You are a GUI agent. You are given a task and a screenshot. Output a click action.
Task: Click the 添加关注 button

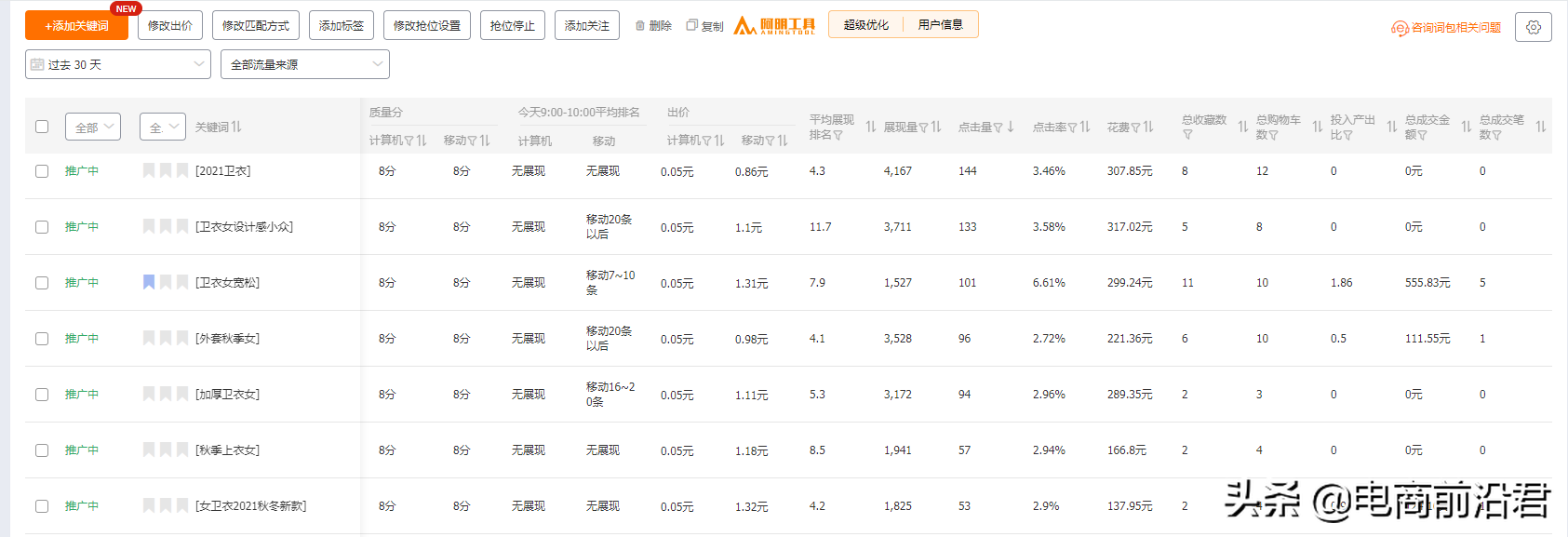click(587, 26)
